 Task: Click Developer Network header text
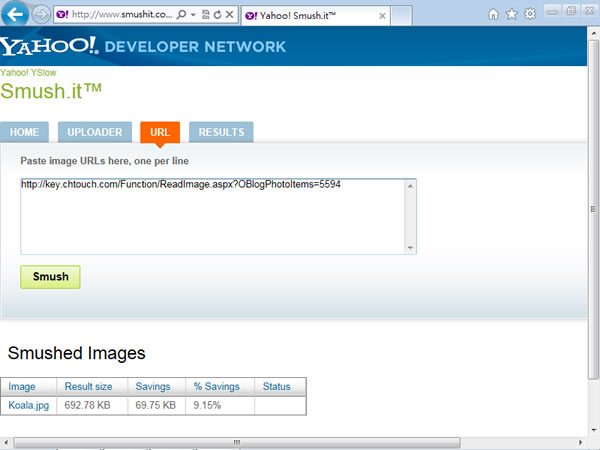click(x=195, y=47)
